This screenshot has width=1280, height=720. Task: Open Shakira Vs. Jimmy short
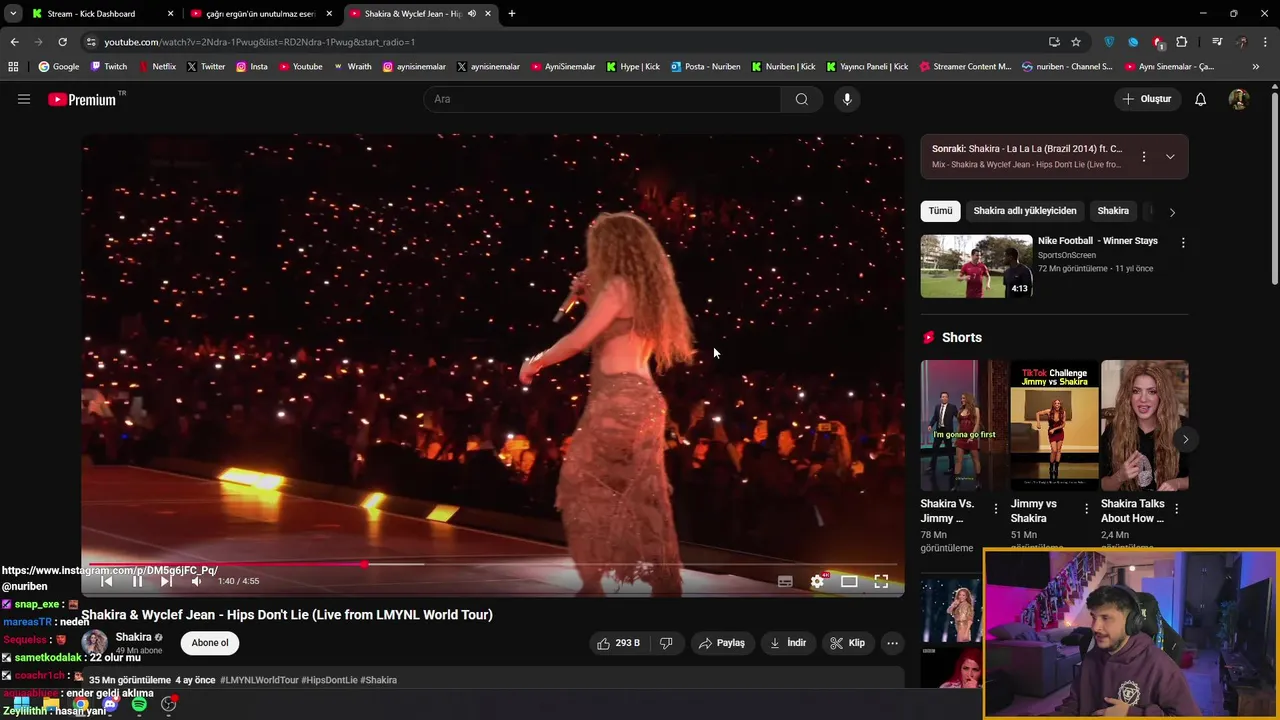point(964,425)
